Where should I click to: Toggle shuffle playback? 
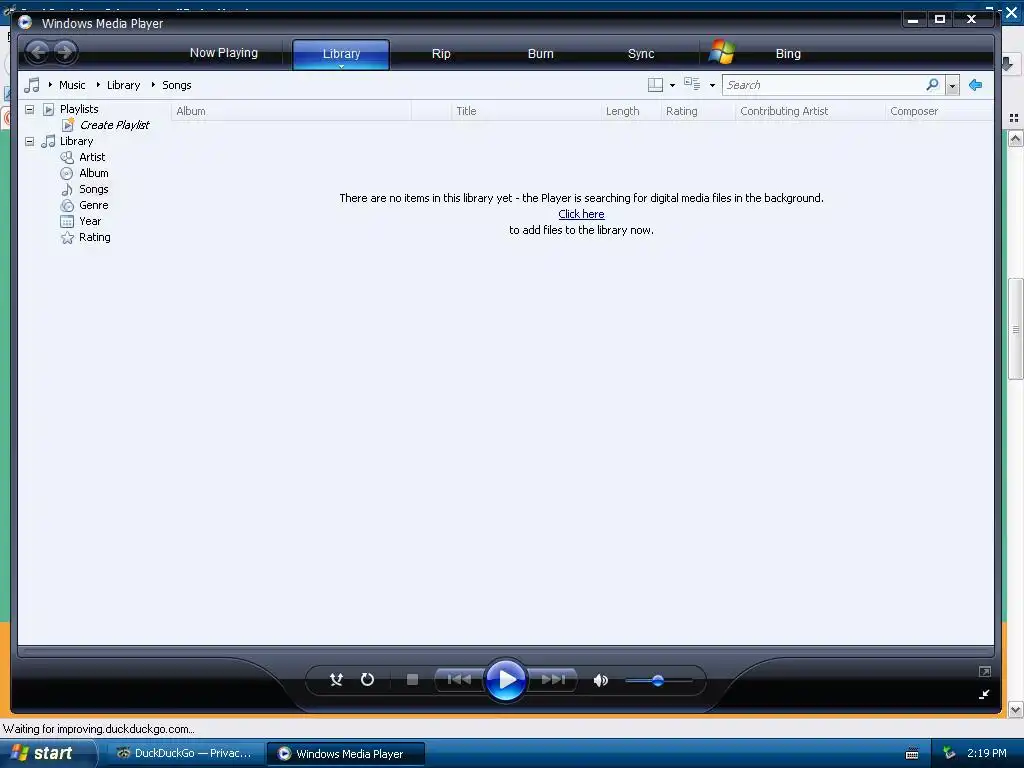click(336, 680)
